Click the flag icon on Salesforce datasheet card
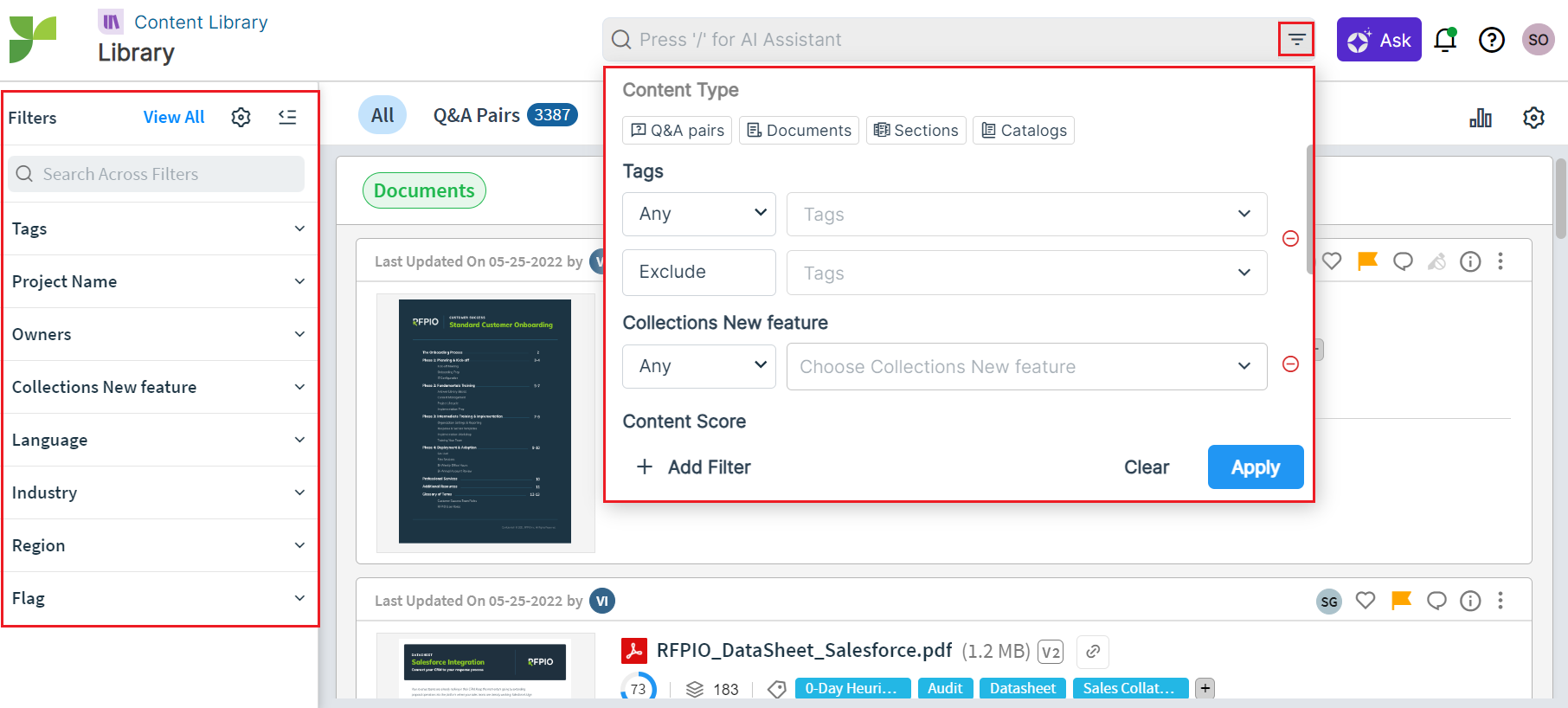This screenshot has width=1568, height=708. [1401, 601]
